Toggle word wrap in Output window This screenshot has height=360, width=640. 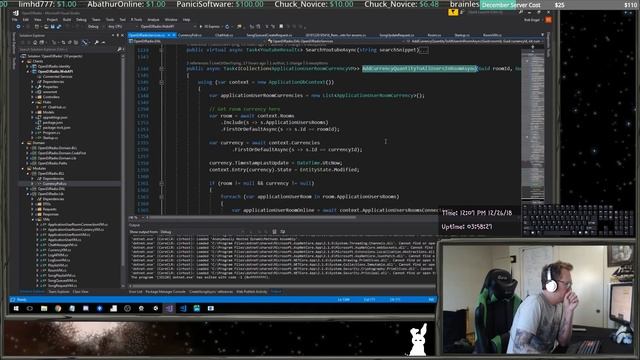coord(282,232)
